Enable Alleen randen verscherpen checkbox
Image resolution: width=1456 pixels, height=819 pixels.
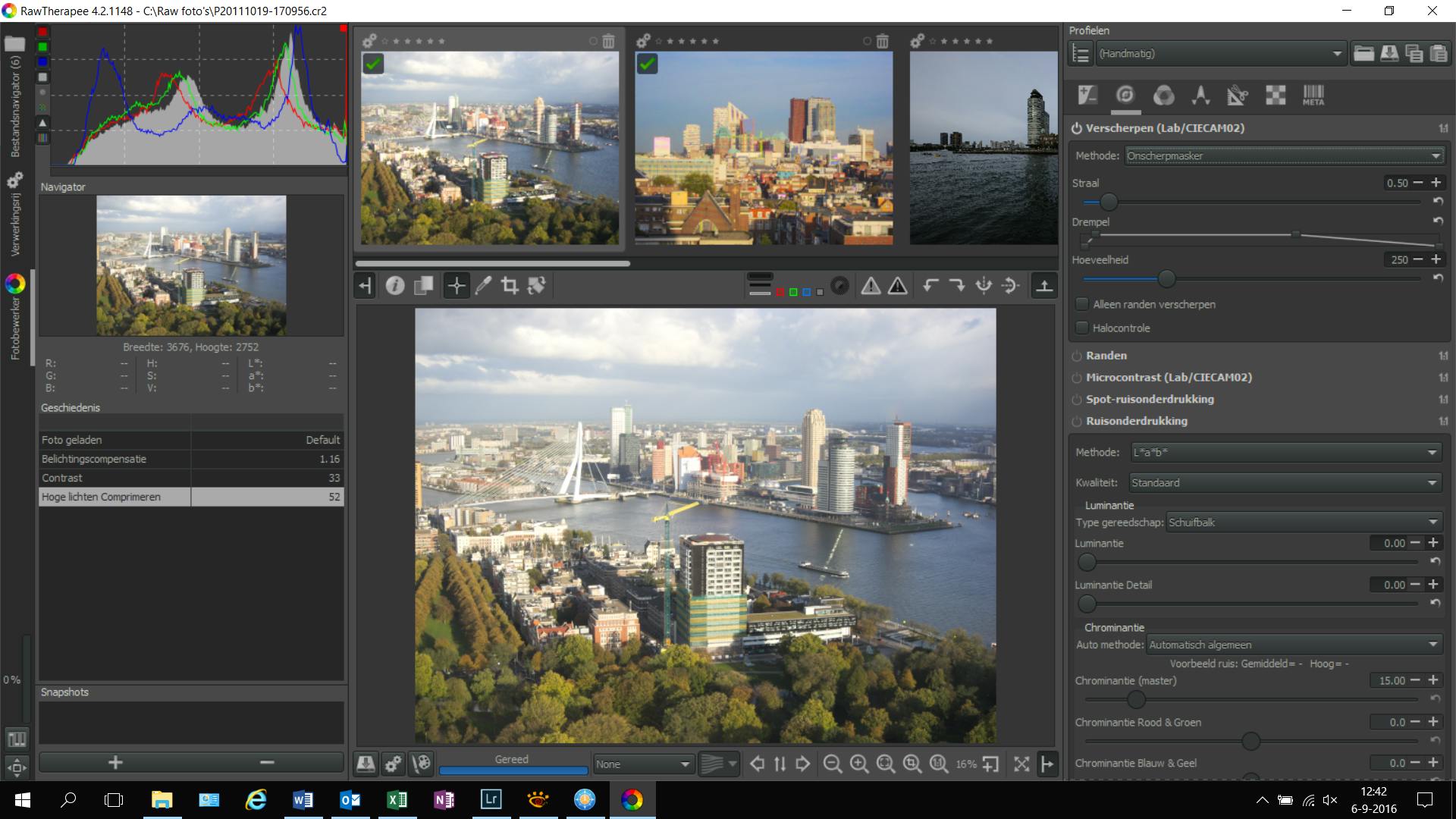pyautogui.click(x=1082, y=304)
